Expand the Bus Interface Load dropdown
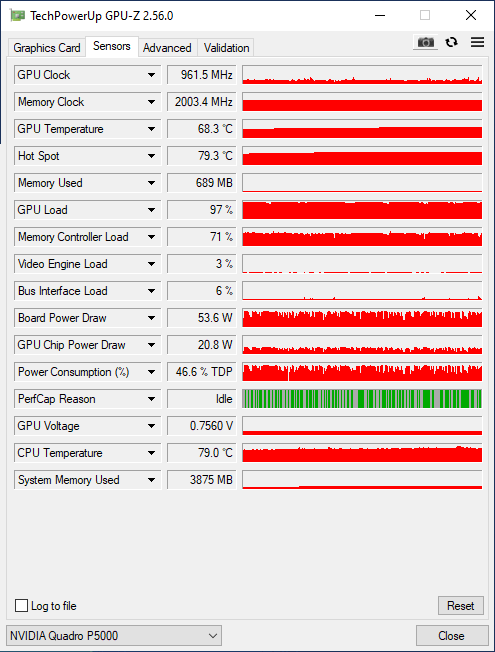The image size is (495, 652). [x=151, y=291]
